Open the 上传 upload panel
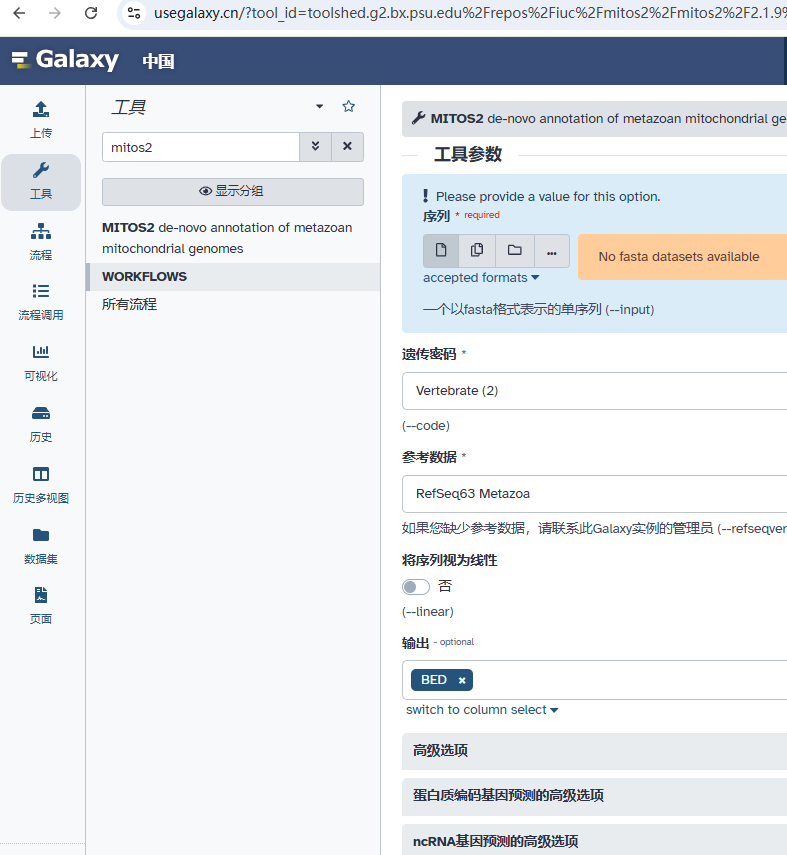The width and height of the screenshot is (787, 855). pyautogui.click(x=41, y=120)
